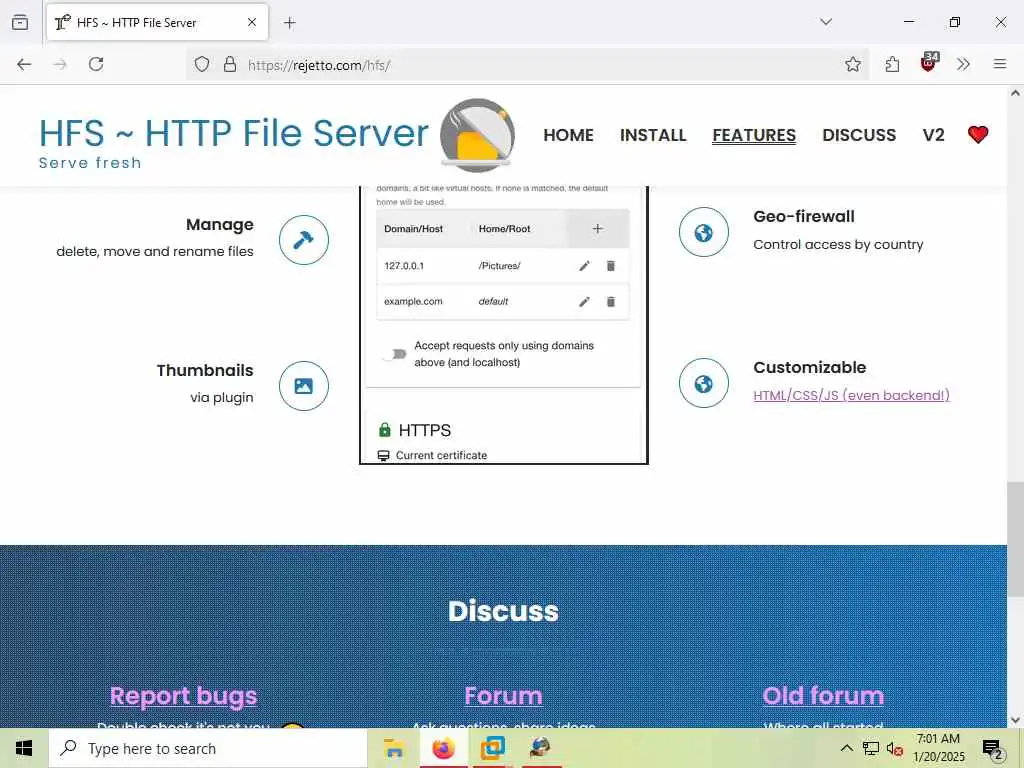
Task: Click the network tray icon
Action: coord(871,749)
